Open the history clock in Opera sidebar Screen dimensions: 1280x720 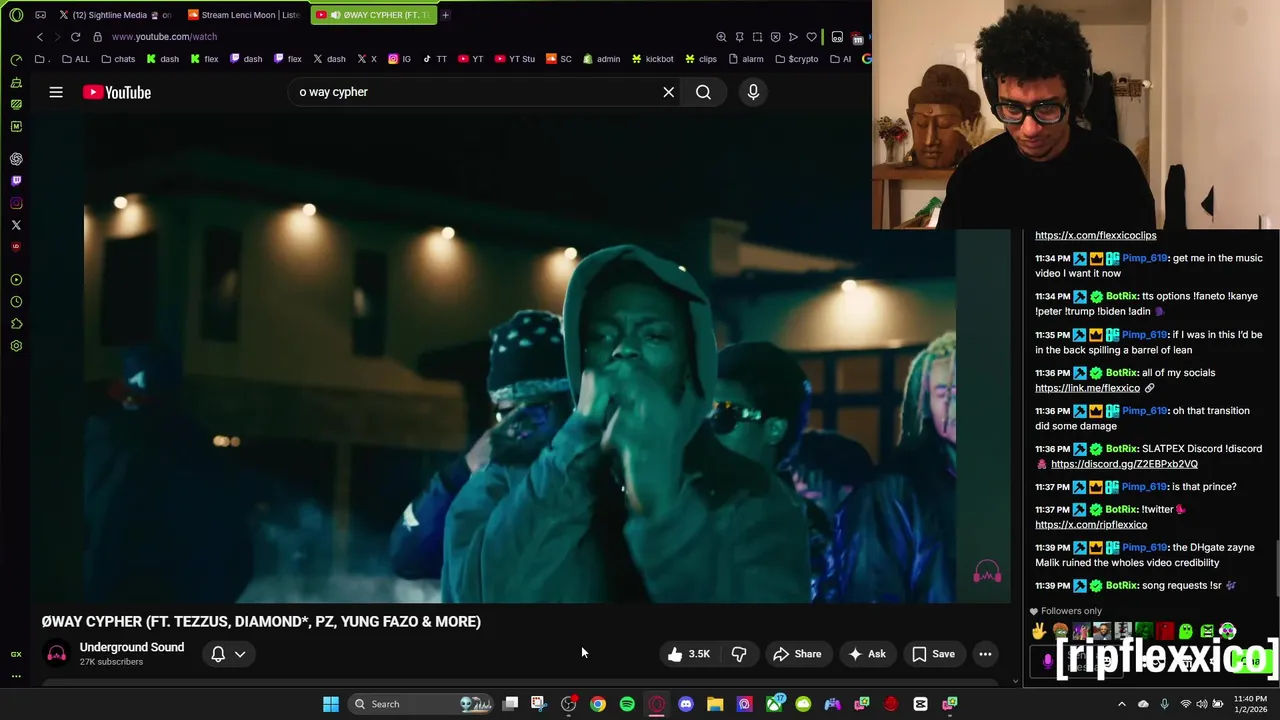(x=16, y=302)
